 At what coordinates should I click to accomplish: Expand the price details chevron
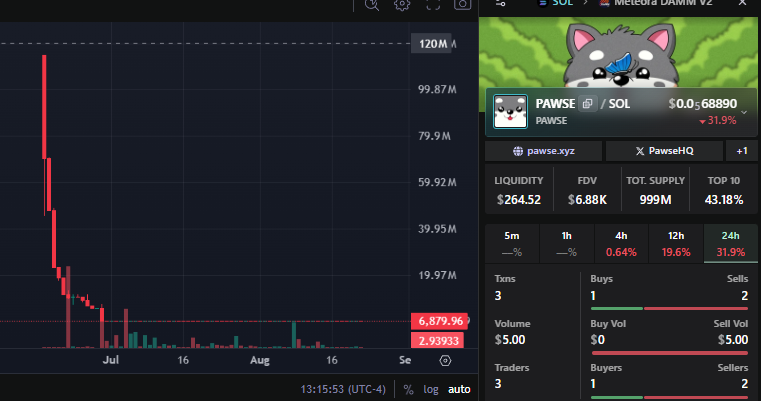pyautogui.click(x=744, y=113)
